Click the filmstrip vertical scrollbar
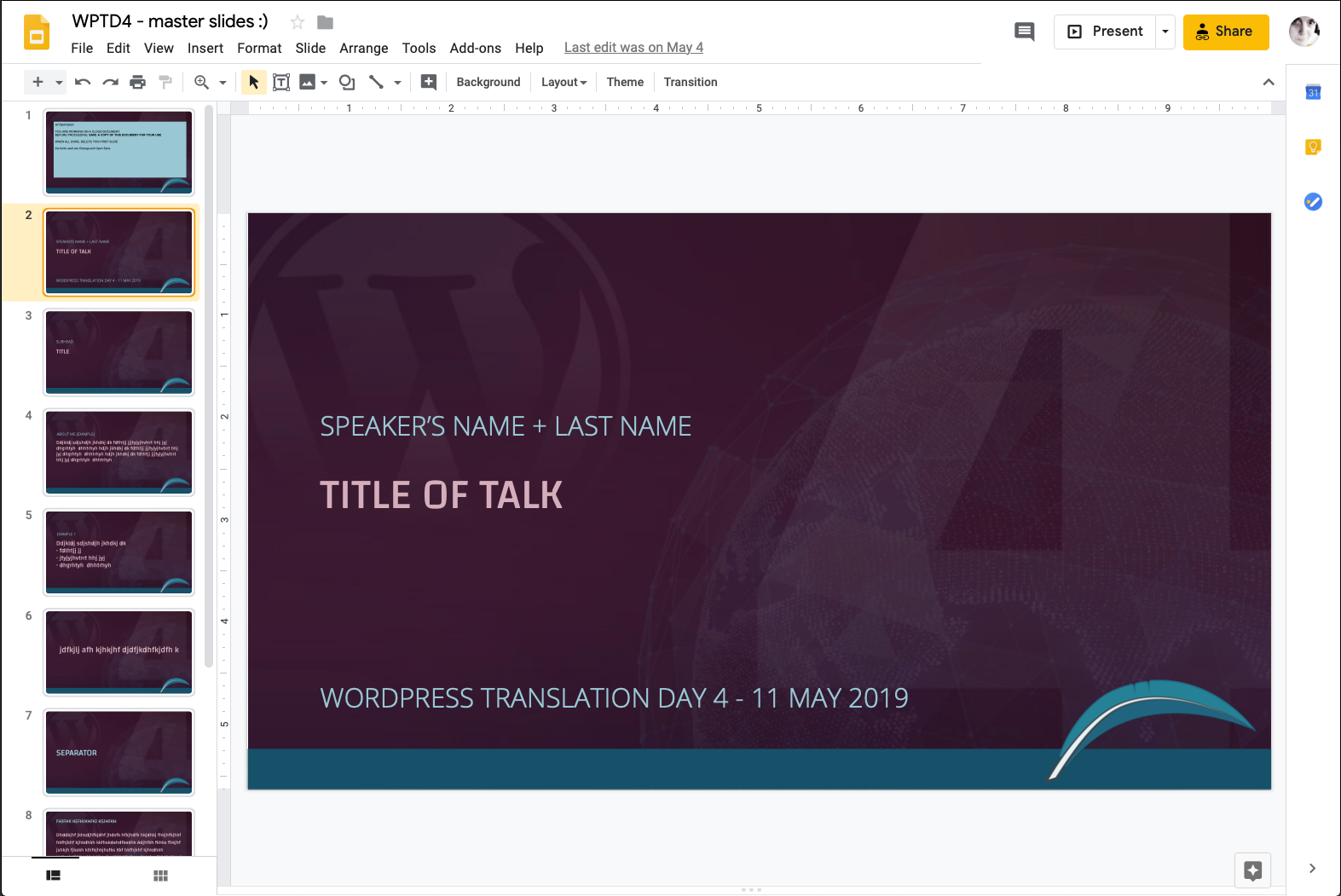This screenshot has width=1341, height=896. pos(209,385)
